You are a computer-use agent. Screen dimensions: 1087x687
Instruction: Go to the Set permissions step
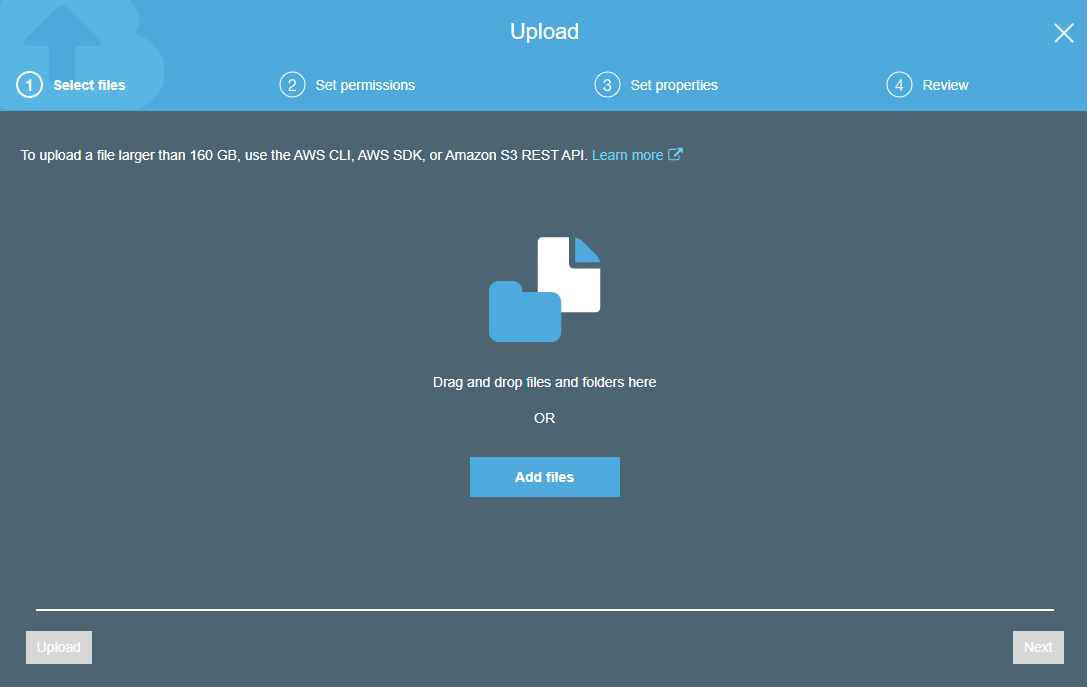tap(365, 85)
